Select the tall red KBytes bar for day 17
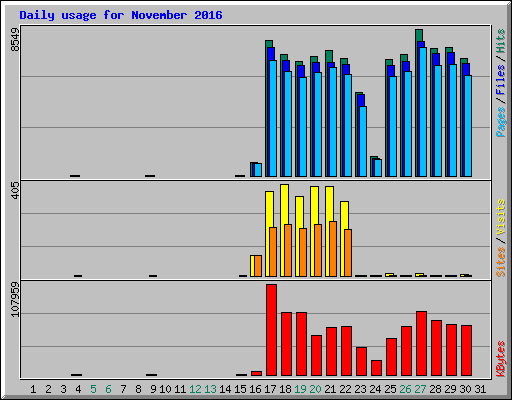 click(x=271, y=330)
